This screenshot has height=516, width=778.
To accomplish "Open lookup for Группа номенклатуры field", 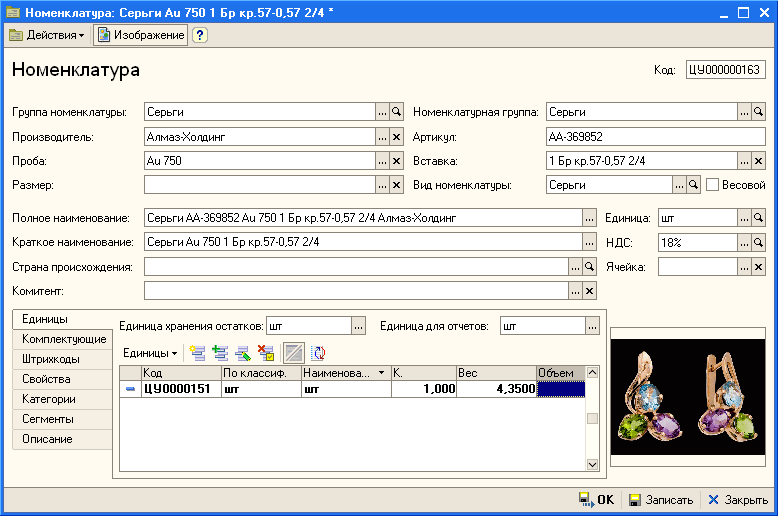I will click(396, 112).
